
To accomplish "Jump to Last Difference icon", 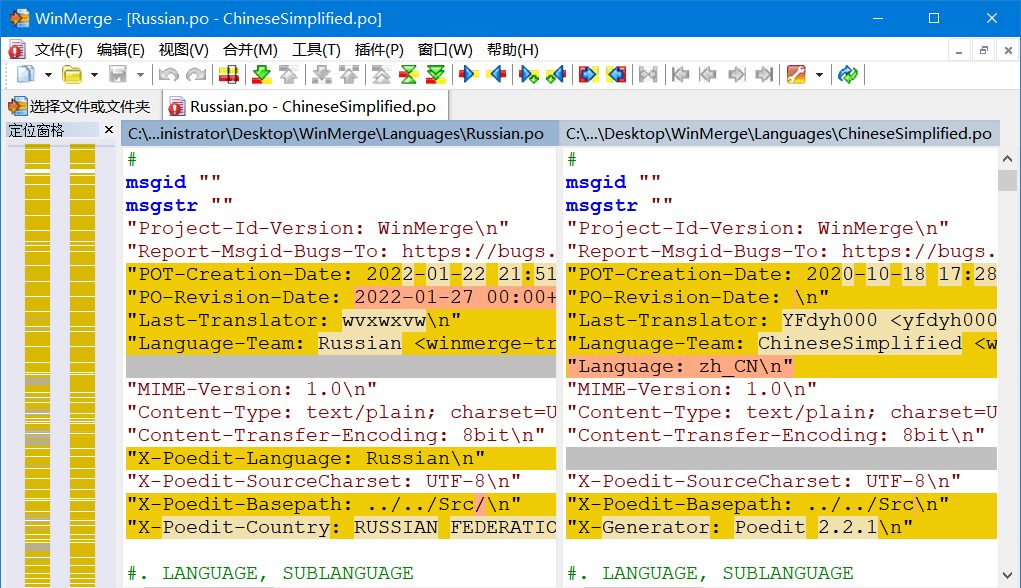I will click(x=436, y=75).
